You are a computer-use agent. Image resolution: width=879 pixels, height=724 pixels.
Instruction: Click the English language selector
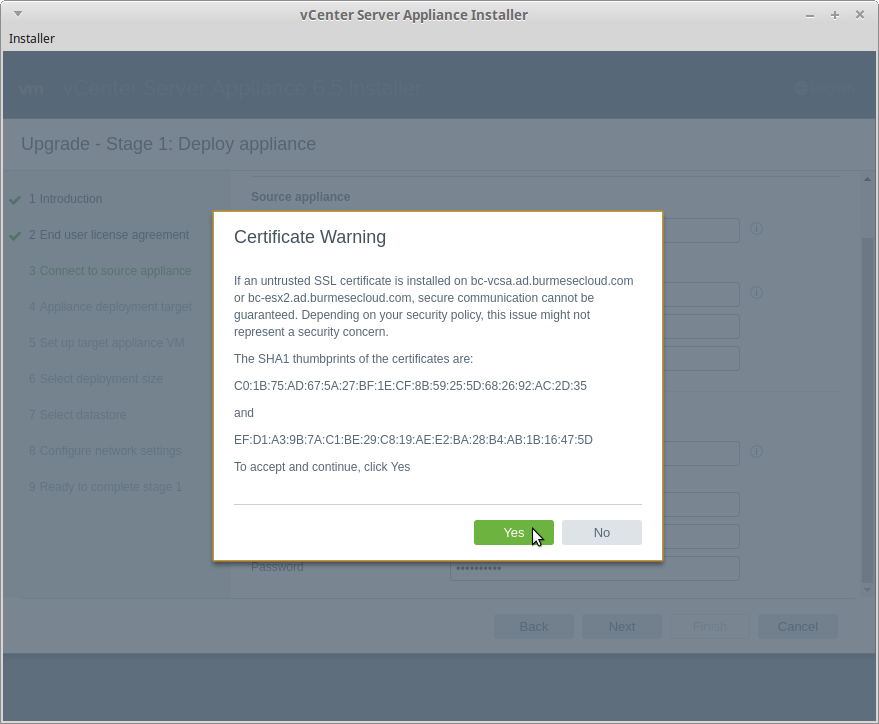point(825,89)
